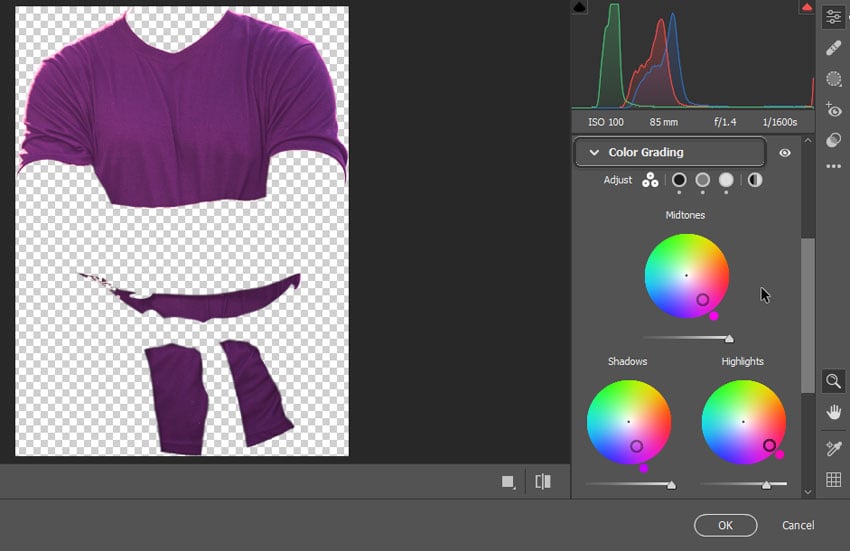The height and width of the screenshot is (551, 850).
Task: Open the Edit sliders panel icon
Action: point(833,17)
